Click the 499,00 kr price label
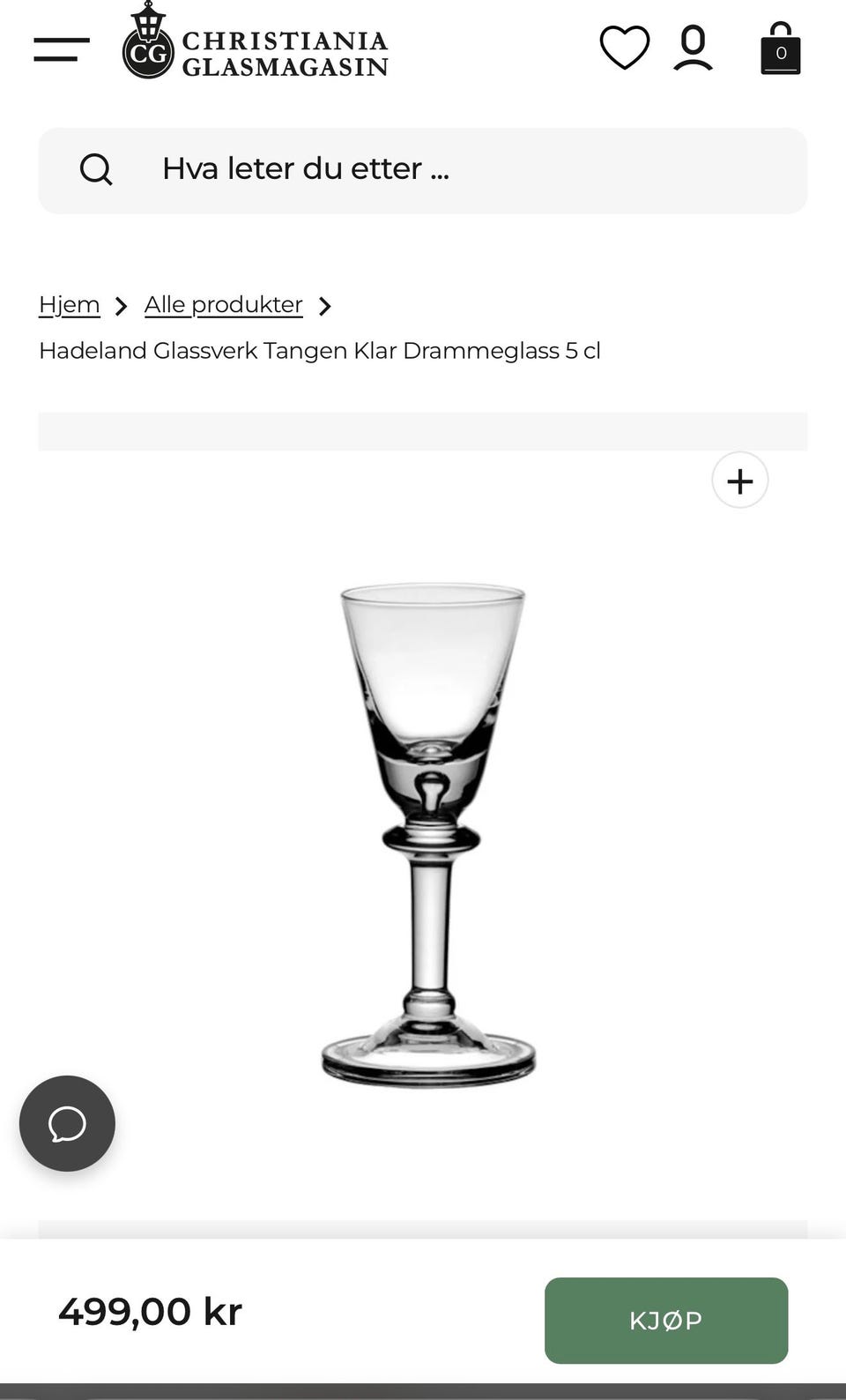The image size is (846, 1400). tap(150, 1312)
